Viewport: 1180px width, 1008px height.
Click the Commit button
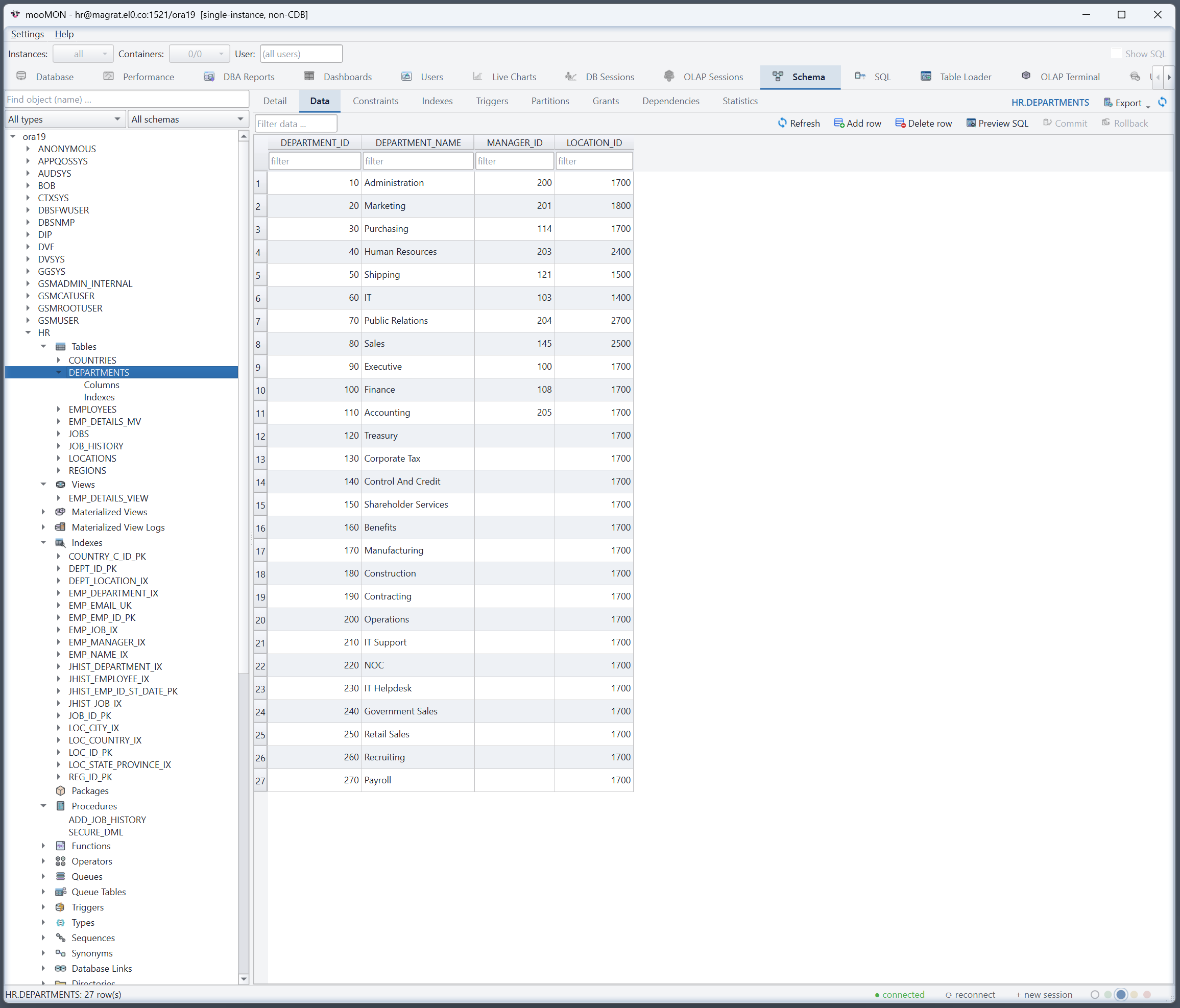pos(1065,123)
